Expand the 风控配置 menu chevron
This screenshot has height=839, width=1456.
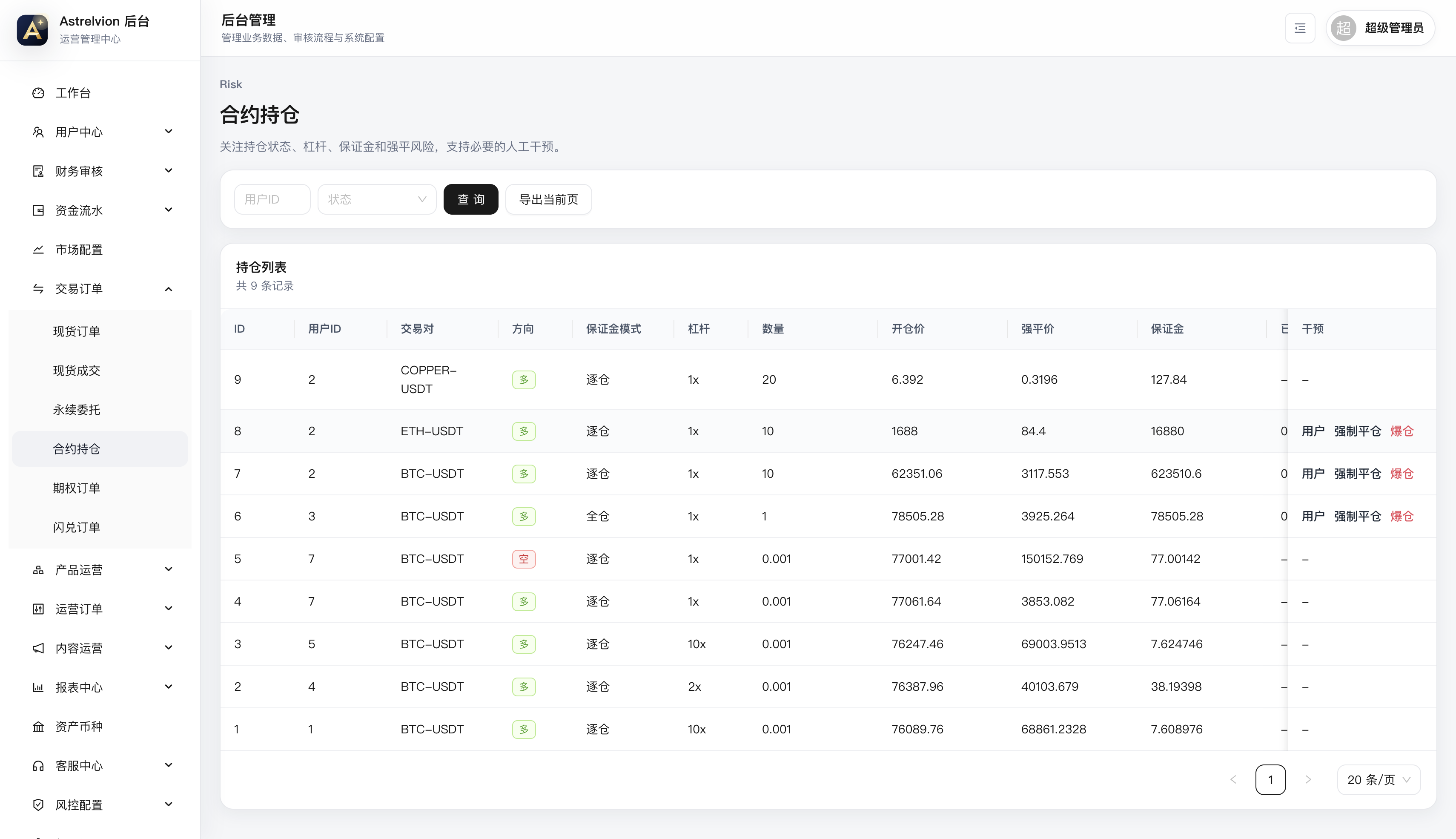point(169,805)
